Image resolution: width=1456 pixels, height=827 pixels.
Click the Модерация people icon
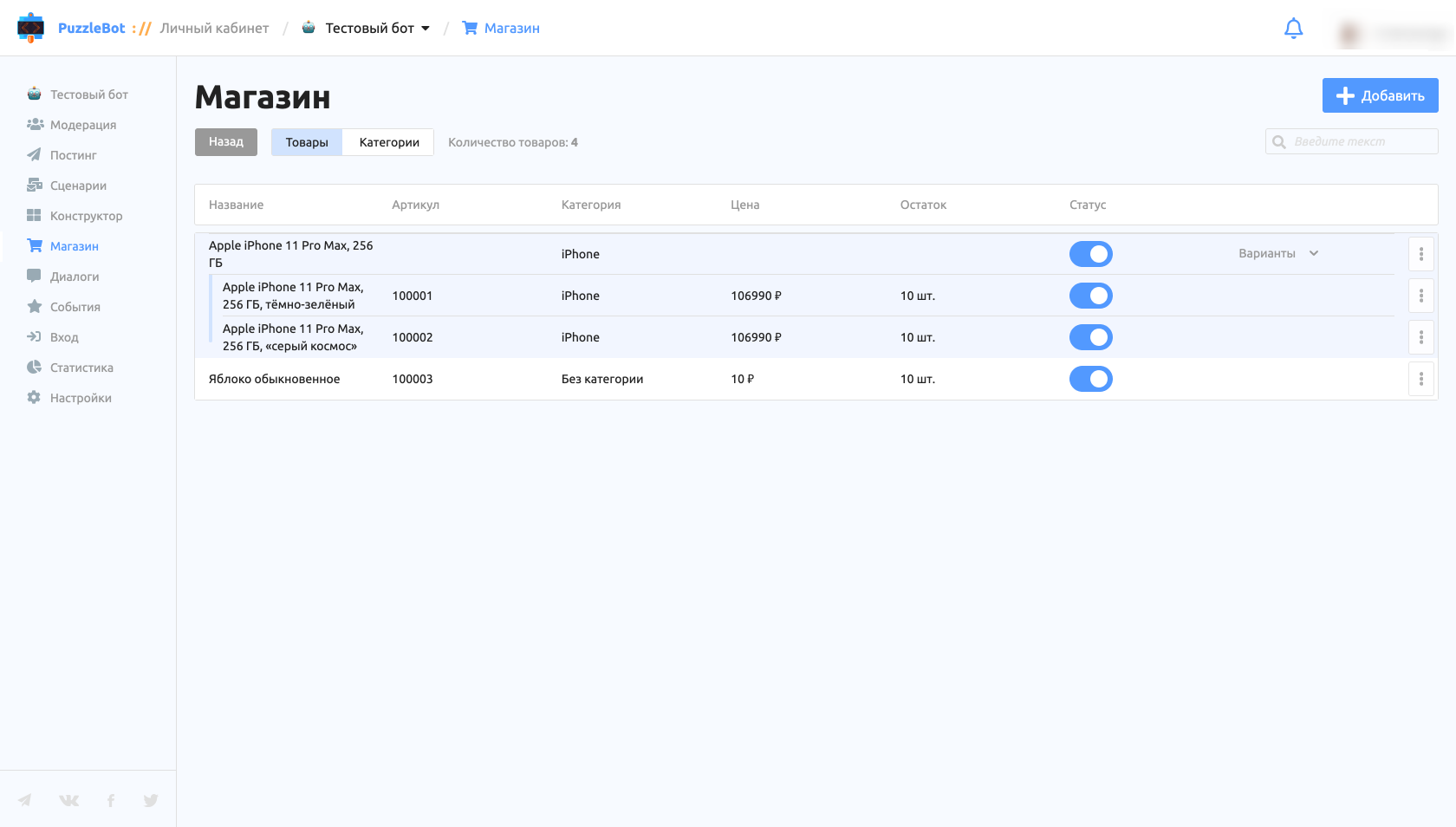point(35,124)
